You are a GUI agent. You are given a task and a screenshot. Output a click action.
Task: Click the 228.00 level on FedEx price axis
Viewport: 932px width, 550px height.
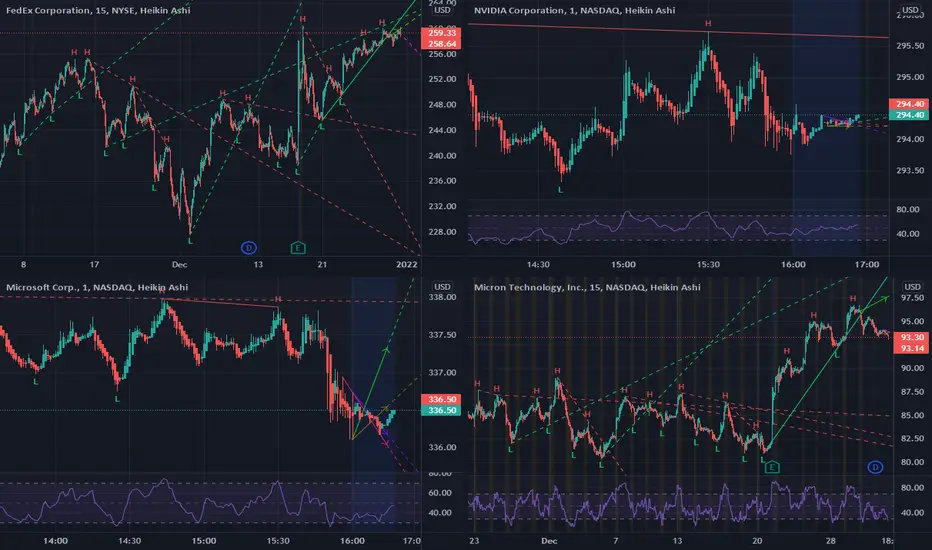pyautogui.click(x=442, y=232)
